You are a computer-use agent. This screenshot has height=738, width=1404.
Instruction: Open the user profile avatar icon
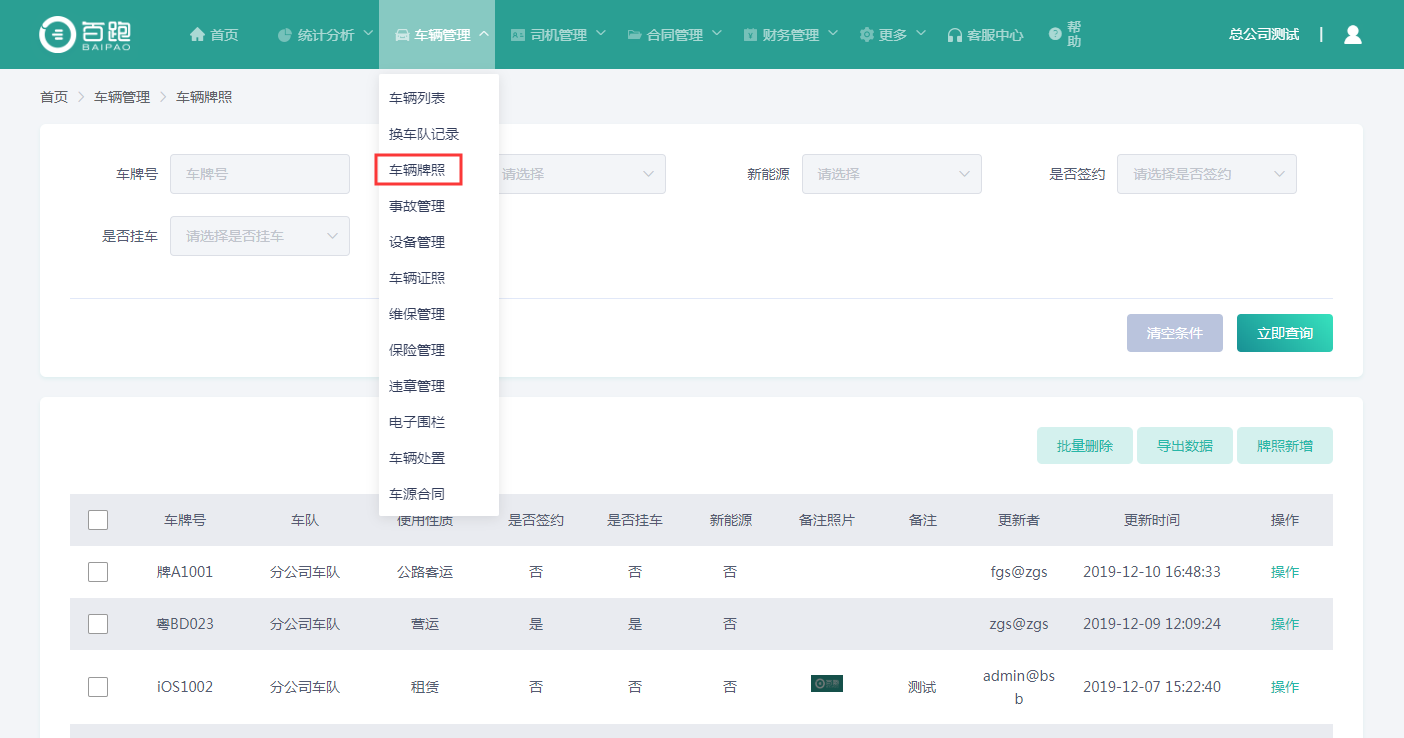click(x=1352, y=34)
